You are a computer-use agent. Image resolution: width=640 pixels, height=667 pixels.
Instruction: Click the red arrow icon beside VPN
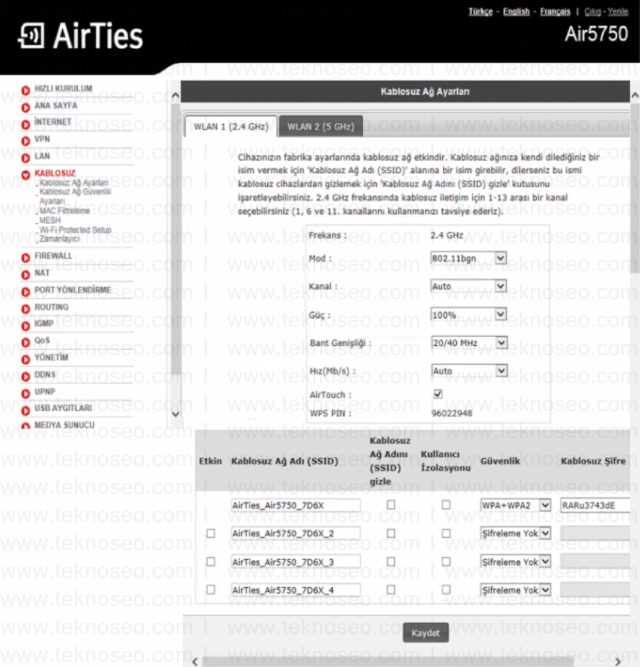[x=26, y=141]
